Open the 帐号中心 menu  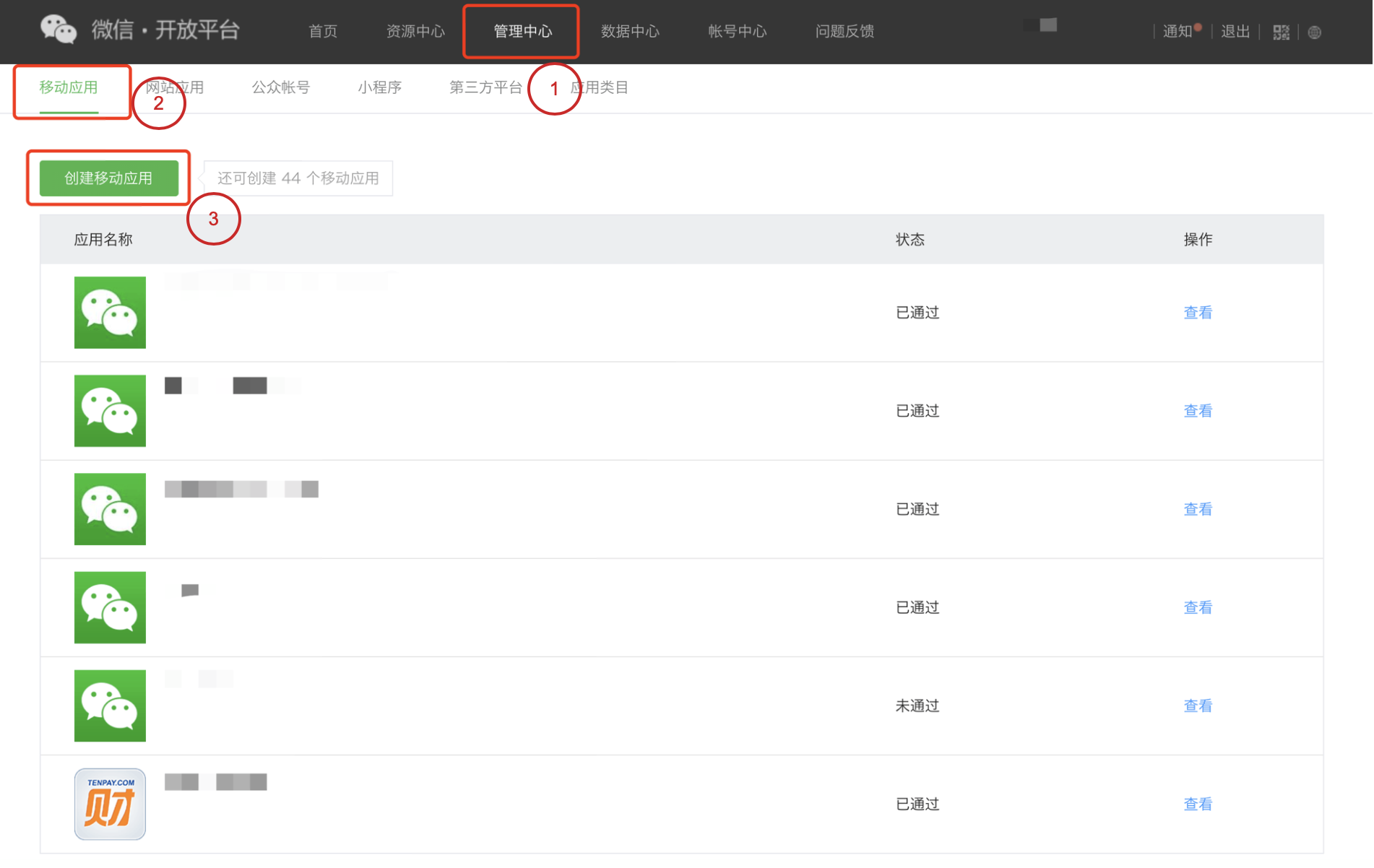(x=737, y=31)
